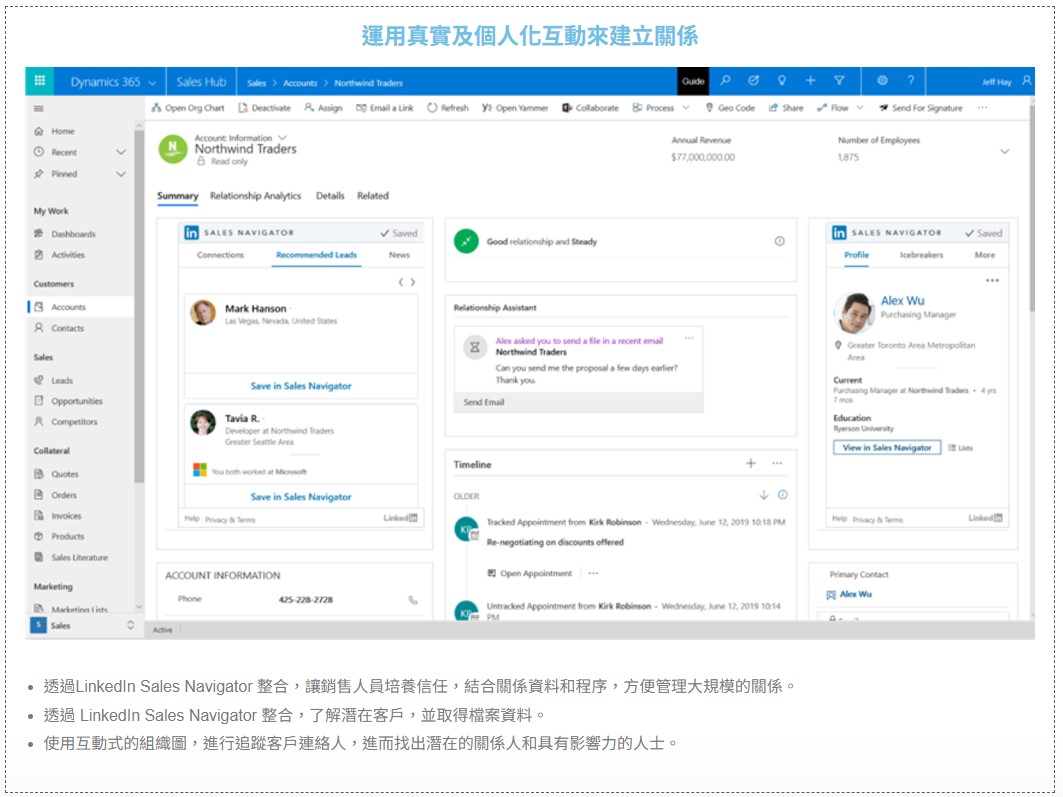
Task: Select the Connections tab in Sales Navigator
Action: [x=220, y=255]
